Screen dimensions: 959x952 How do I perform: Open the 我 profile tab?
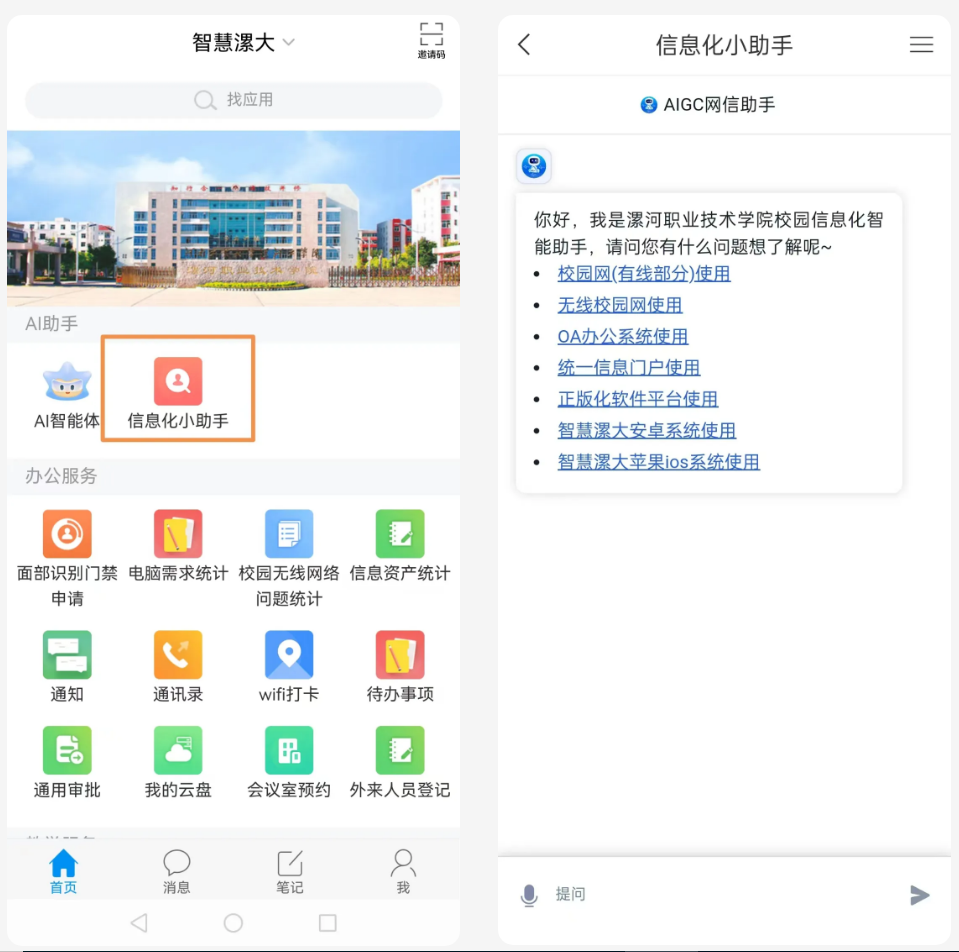tap(403, 871)
